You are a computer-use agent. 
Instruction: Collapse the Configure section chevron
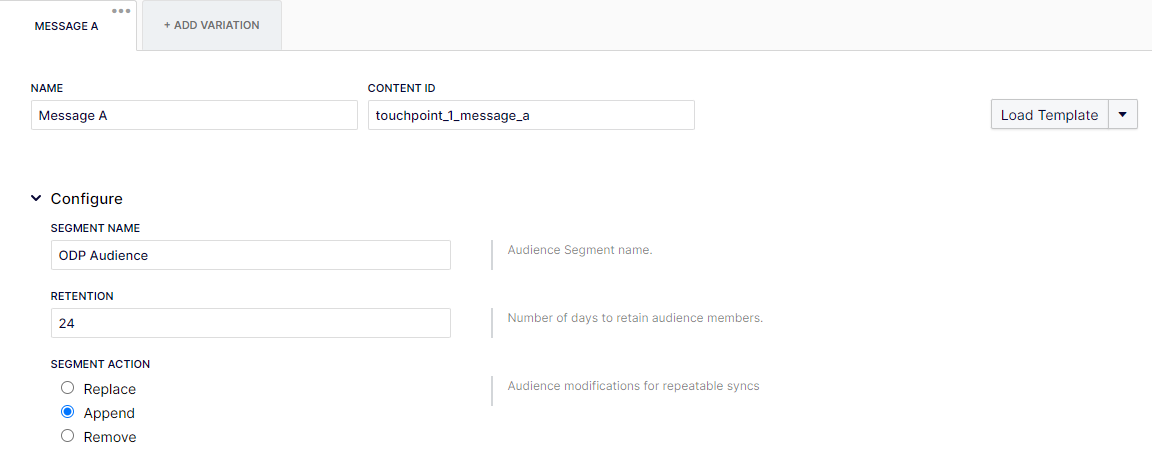coord(36,198)
